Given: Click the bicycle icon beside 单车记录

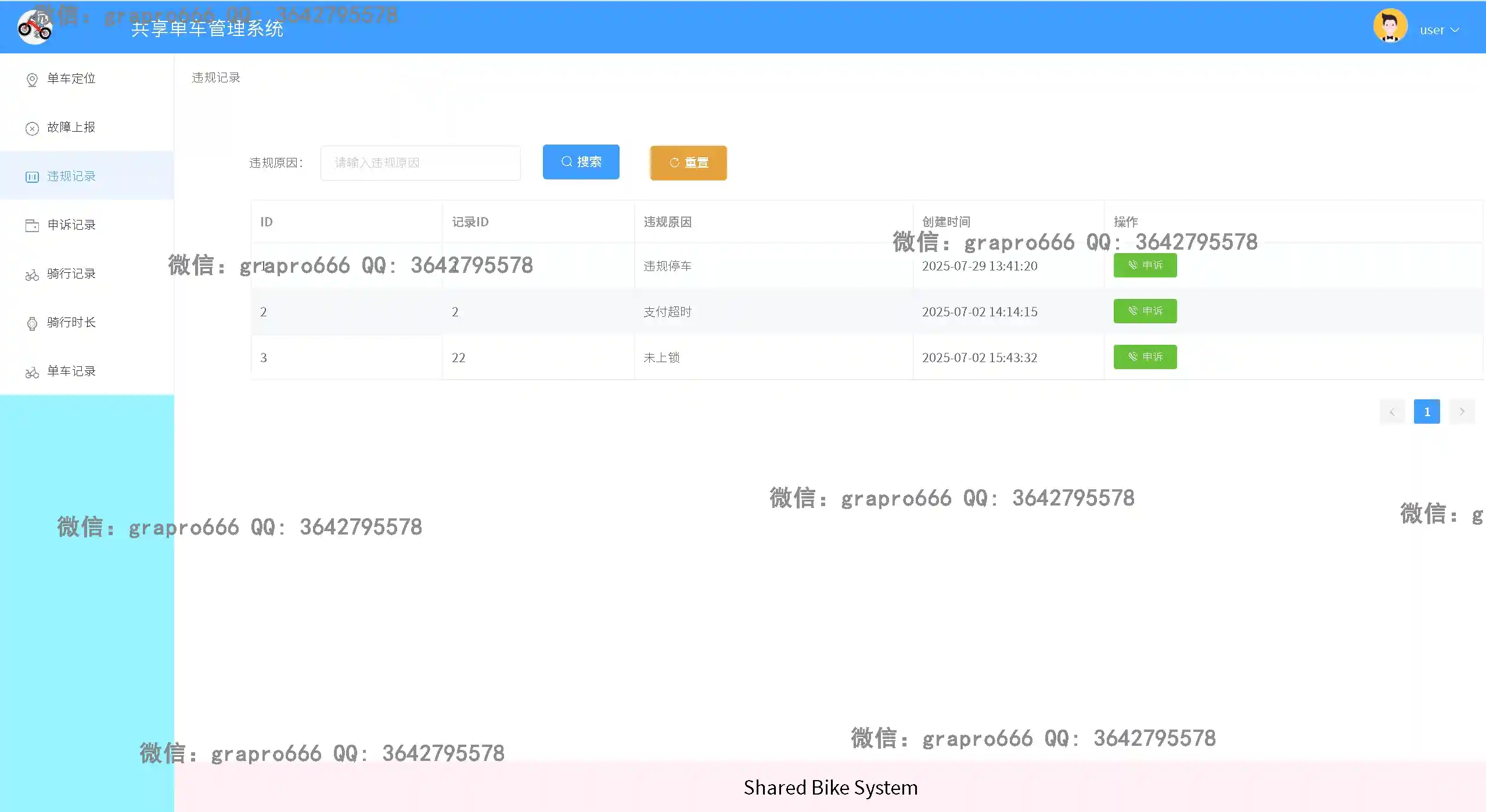Looking at the screenshot, I should 32,372.
